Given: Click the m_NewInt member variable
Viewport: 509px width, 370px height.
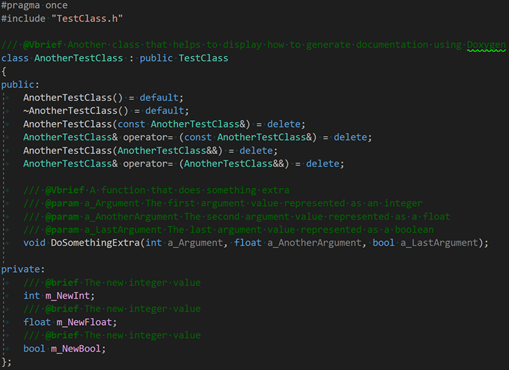Looking at the screenshot, I should click(68, 296).
